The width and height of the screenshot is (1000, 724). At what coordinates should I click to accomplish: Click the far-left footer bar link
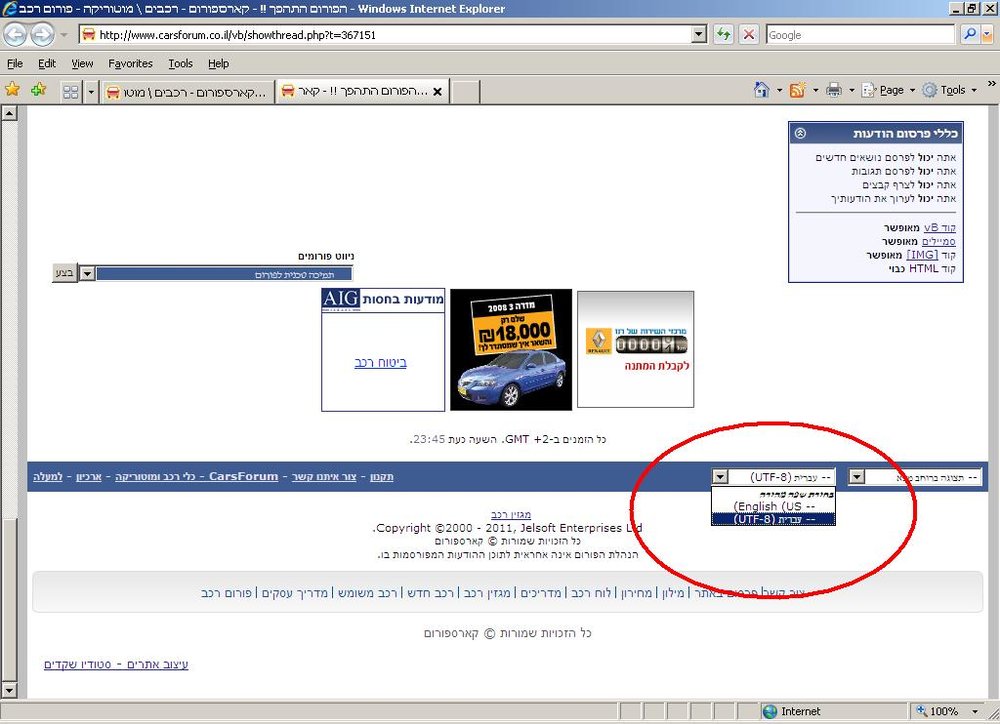coord(48,477)
